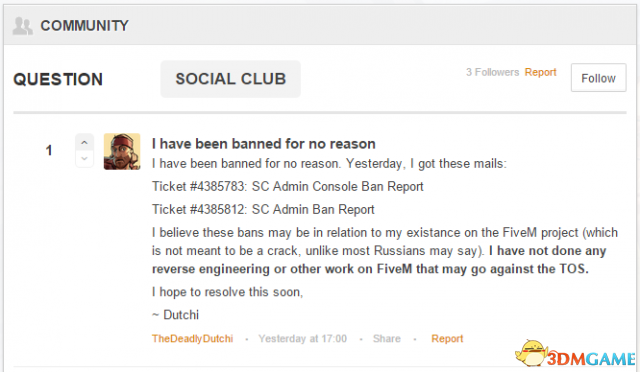Screen dimensions: 640x372
Task: Click the COMMUNITY header text
Action: [x=84, y=26]
